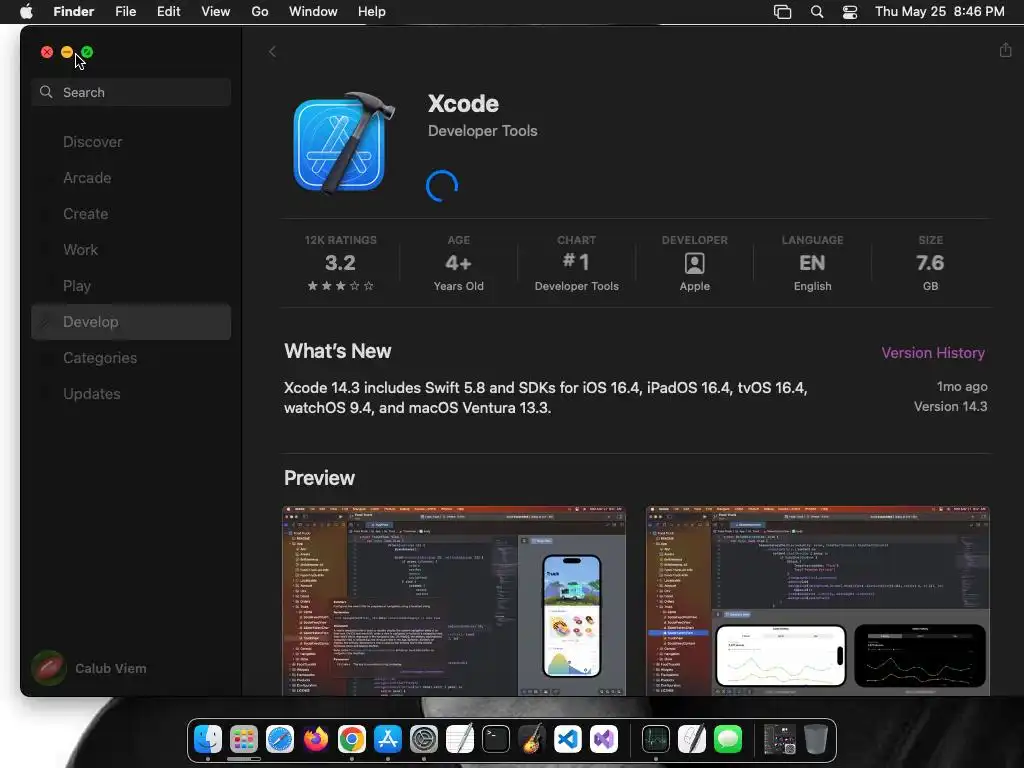
Task: Open Script Editor from the dock
Action: coord(692,739)
